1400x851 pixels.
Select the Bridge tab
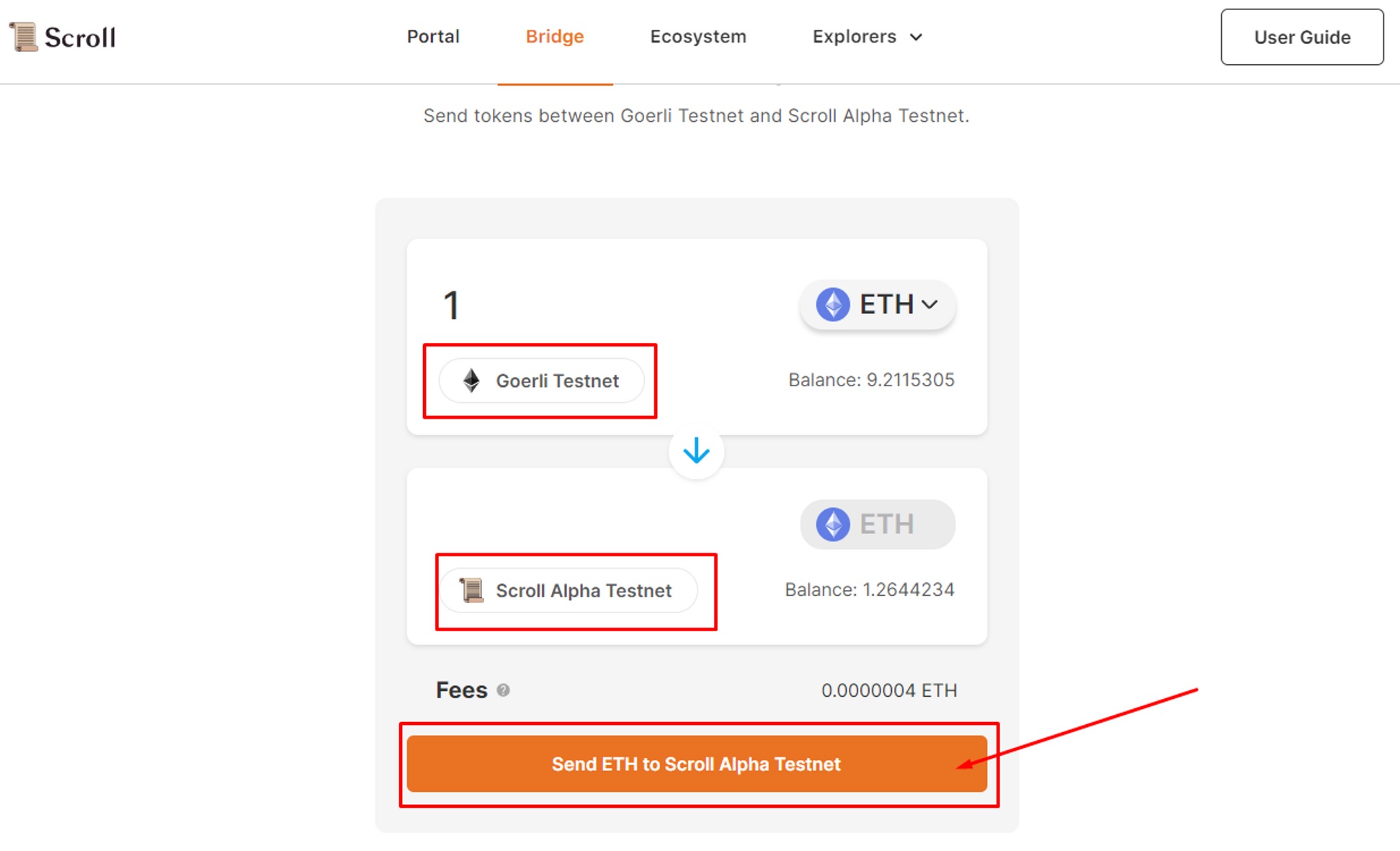tap(555, 37)
